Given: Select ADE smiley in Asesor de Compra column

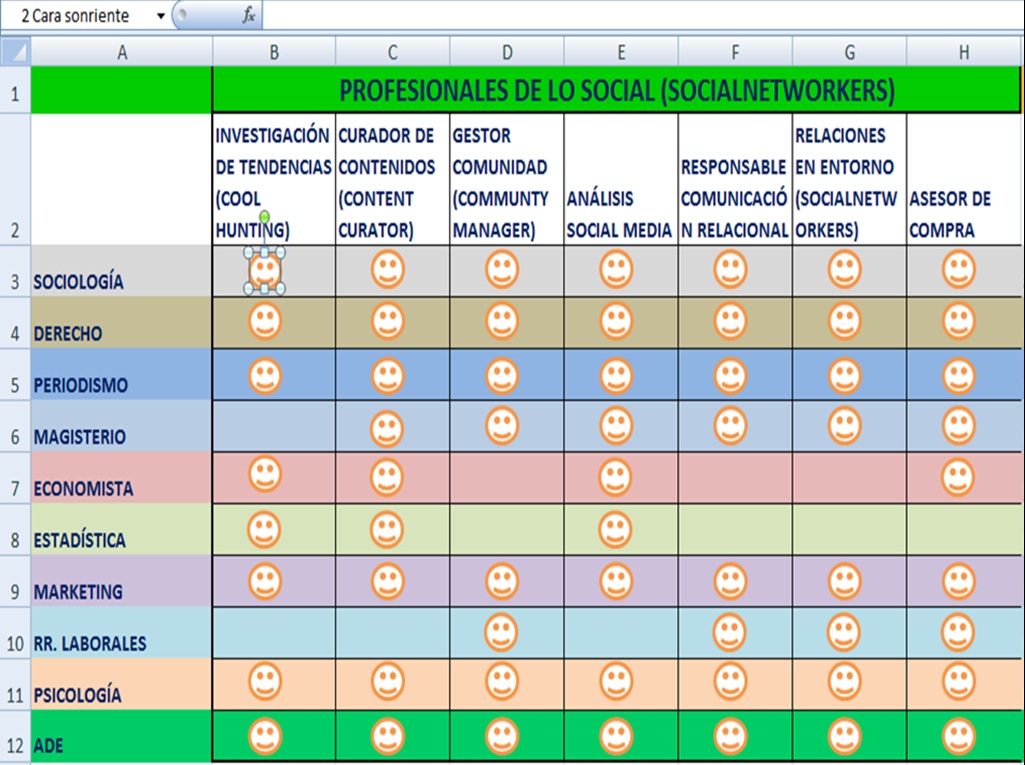Looking at the screenshot, I should (x=958, y=736).
